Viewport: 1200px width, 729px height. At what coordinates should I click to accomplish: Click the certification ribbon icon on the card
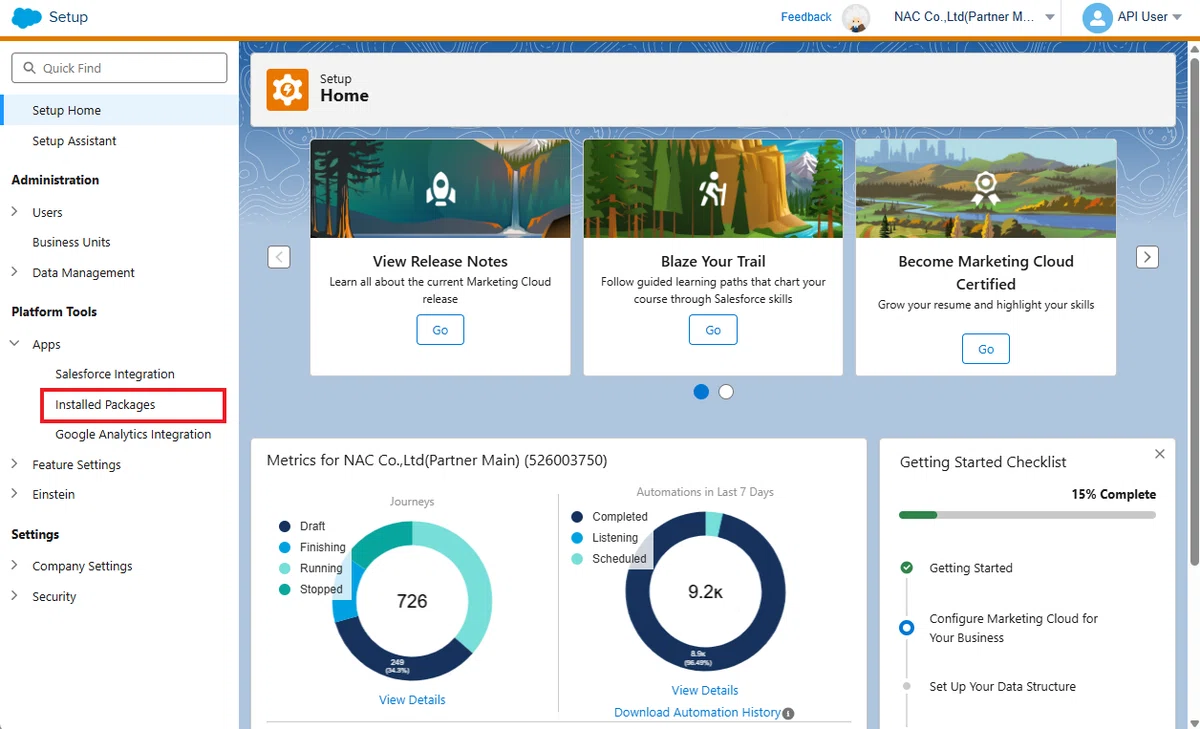coord(986,188)
